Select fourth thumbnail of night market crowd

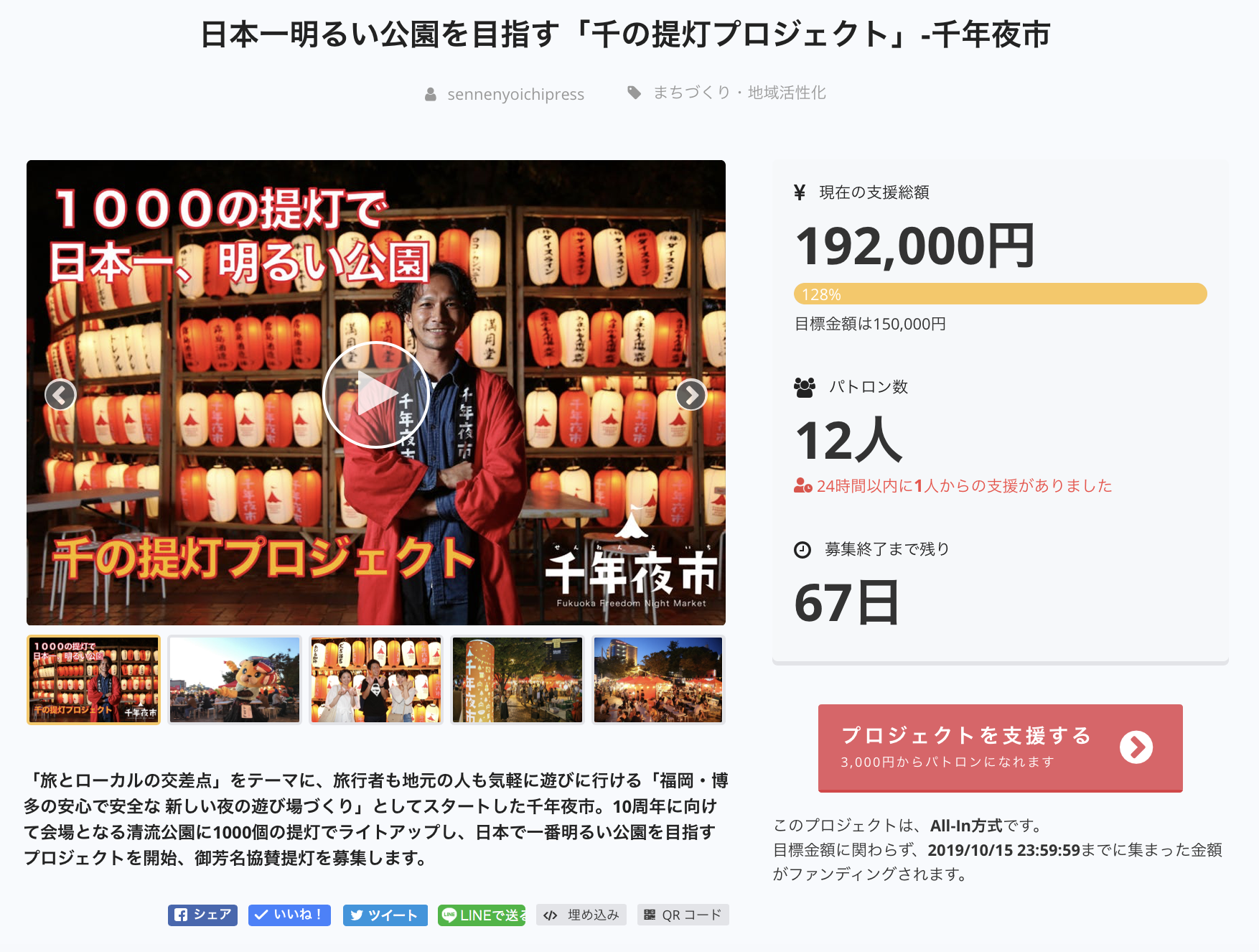point(518,680)
